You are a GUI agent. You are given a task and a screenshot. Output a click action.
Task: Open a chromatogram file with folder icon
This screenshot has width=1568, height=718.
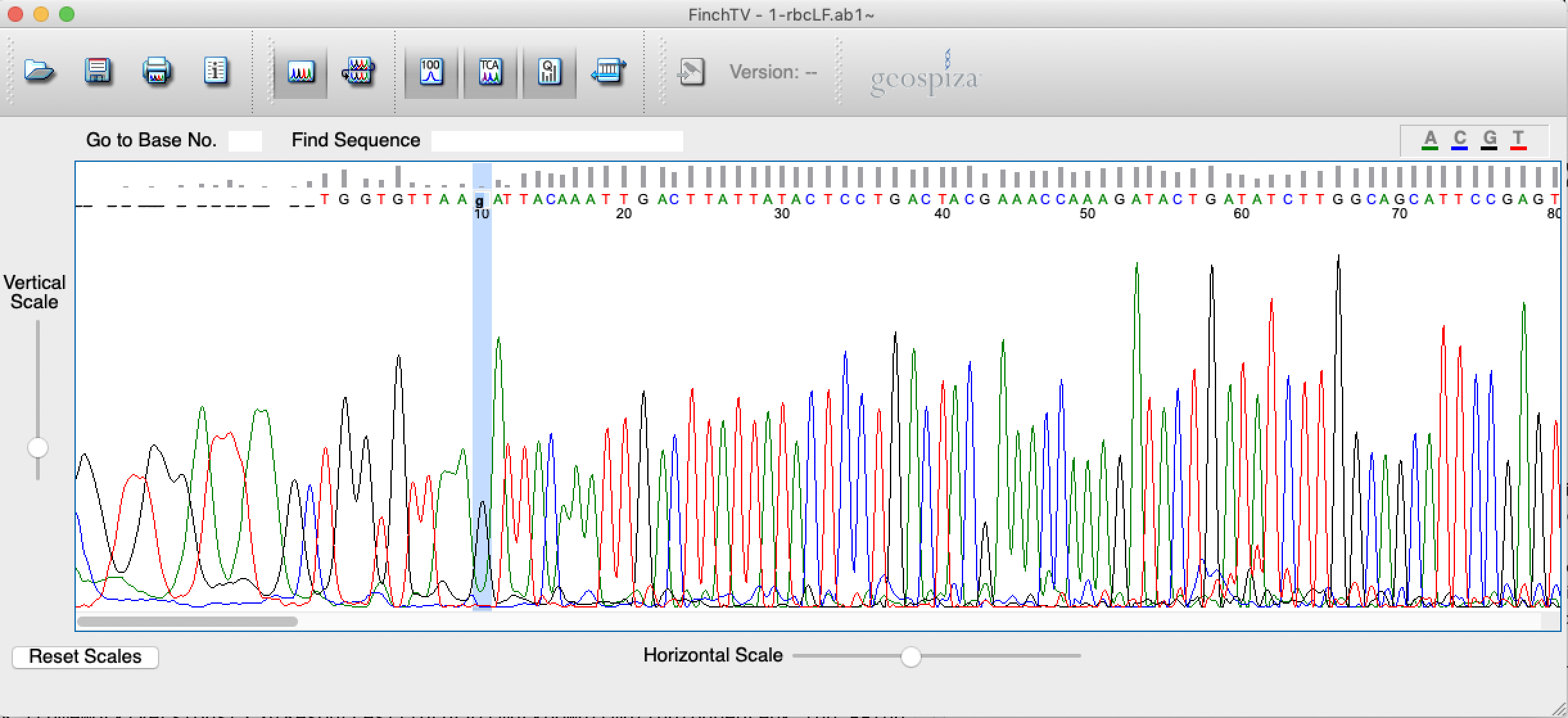click(39, 71)
